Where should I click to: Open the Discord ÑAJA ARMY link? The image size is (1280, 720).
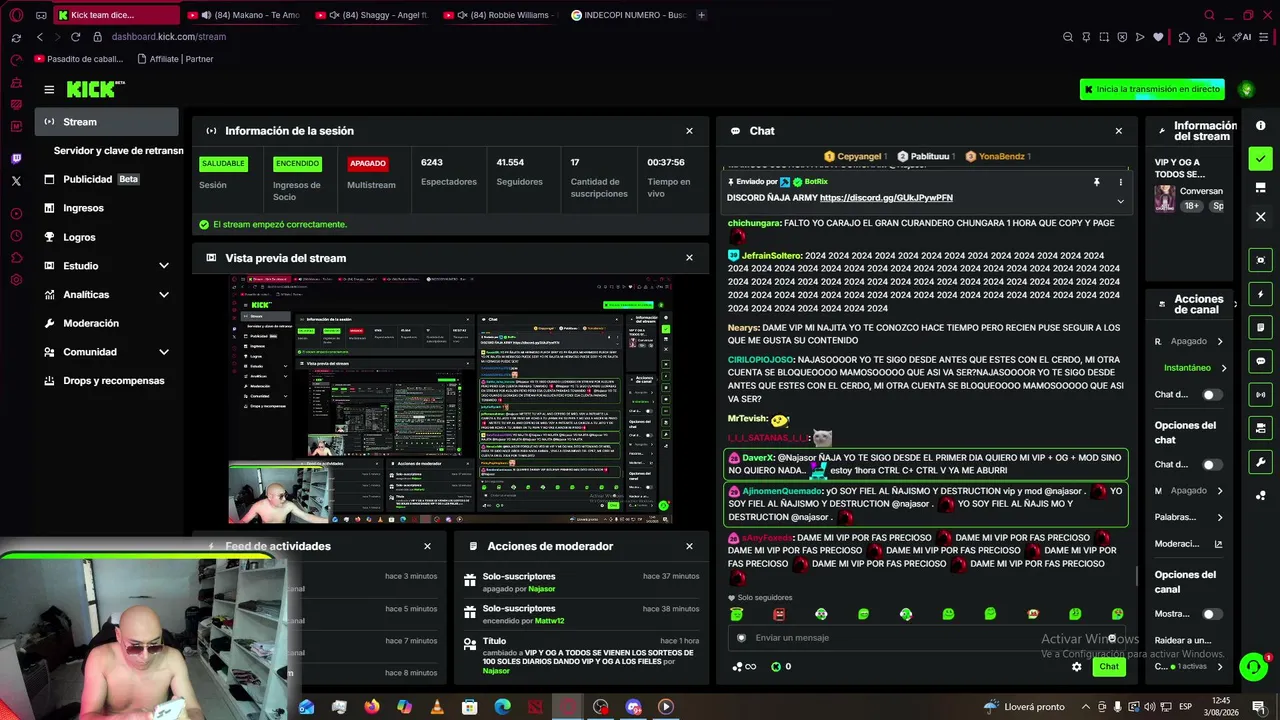886,198
